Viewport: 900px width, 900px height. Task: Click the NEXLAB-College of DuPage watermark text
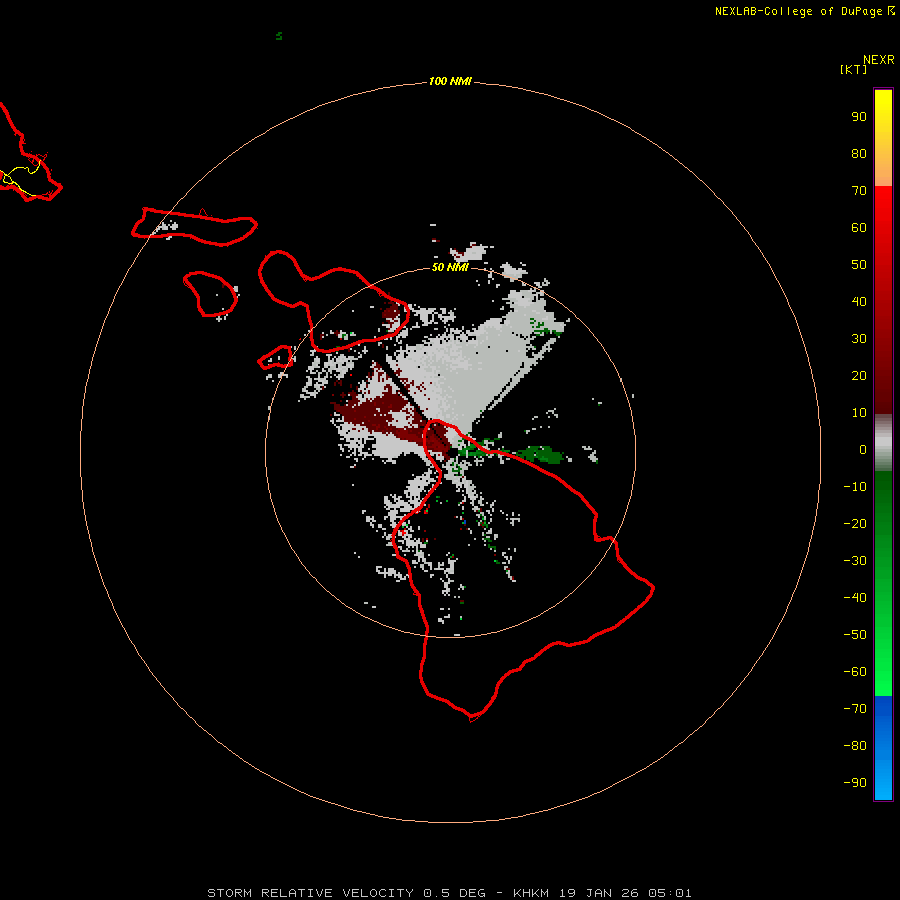tap(798, 11)
